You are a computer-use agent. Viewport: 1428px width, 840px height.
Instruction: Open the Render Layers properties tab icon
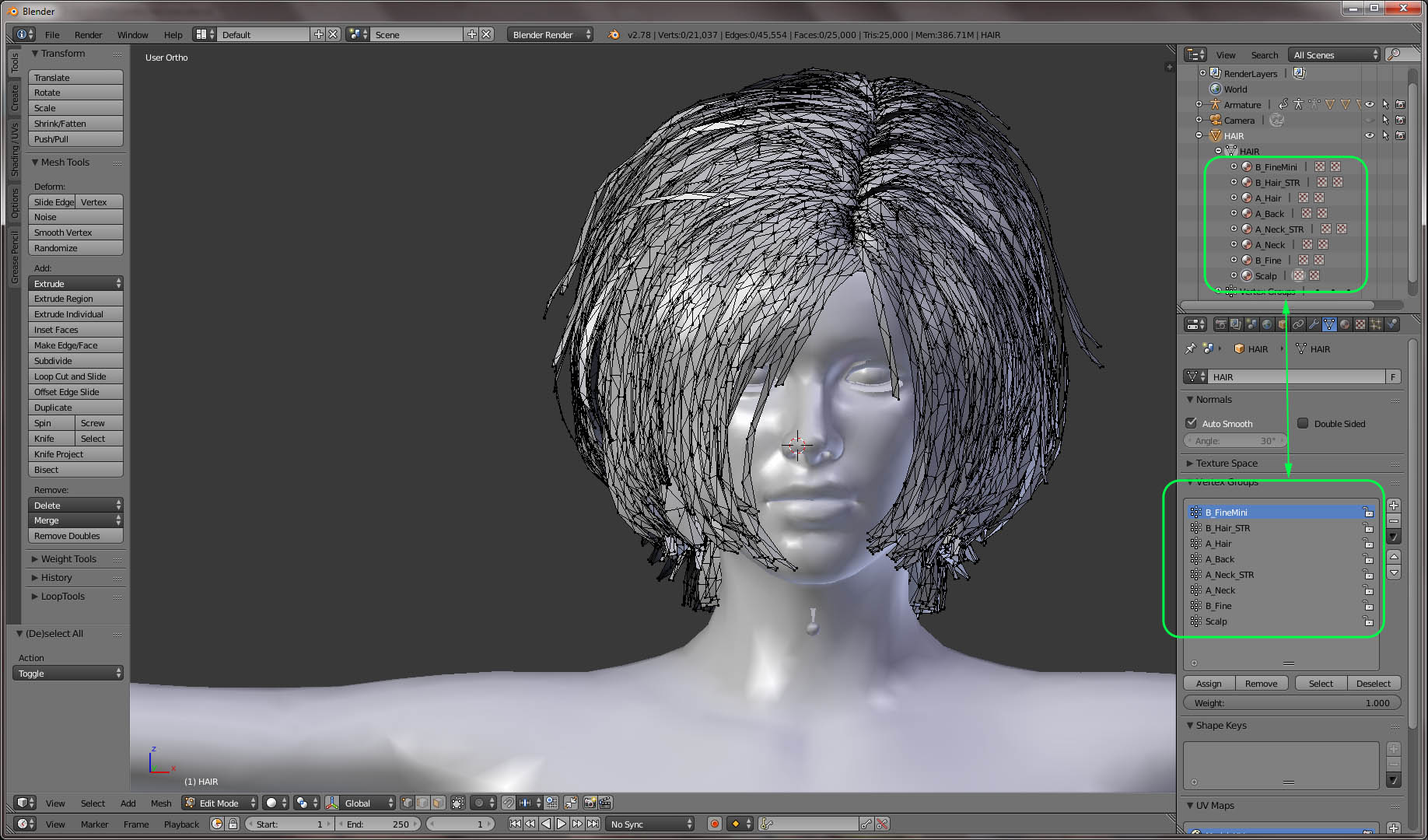[1236, 324]
